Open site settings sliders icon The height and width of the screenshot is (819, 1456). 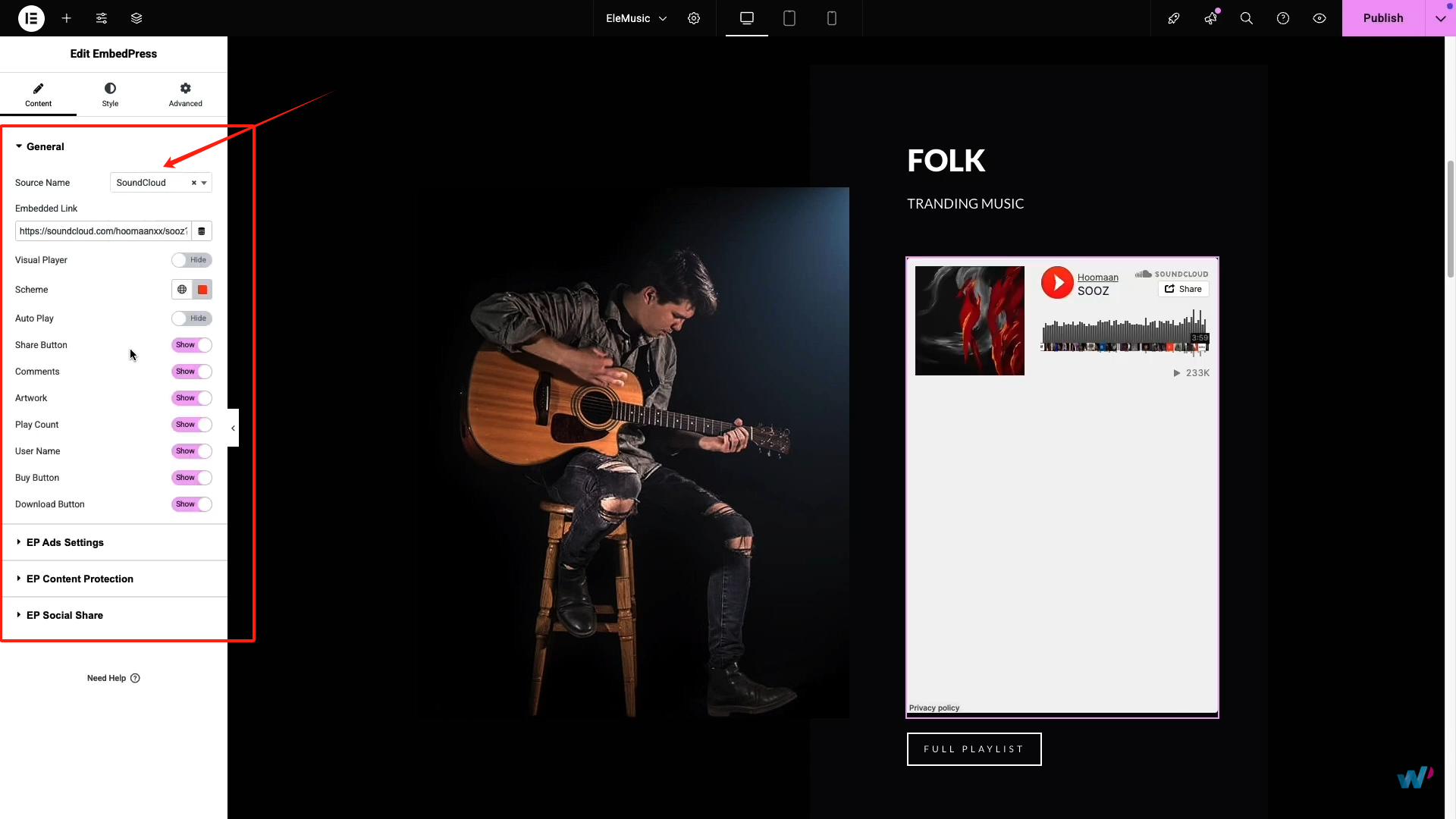(102, 18)
